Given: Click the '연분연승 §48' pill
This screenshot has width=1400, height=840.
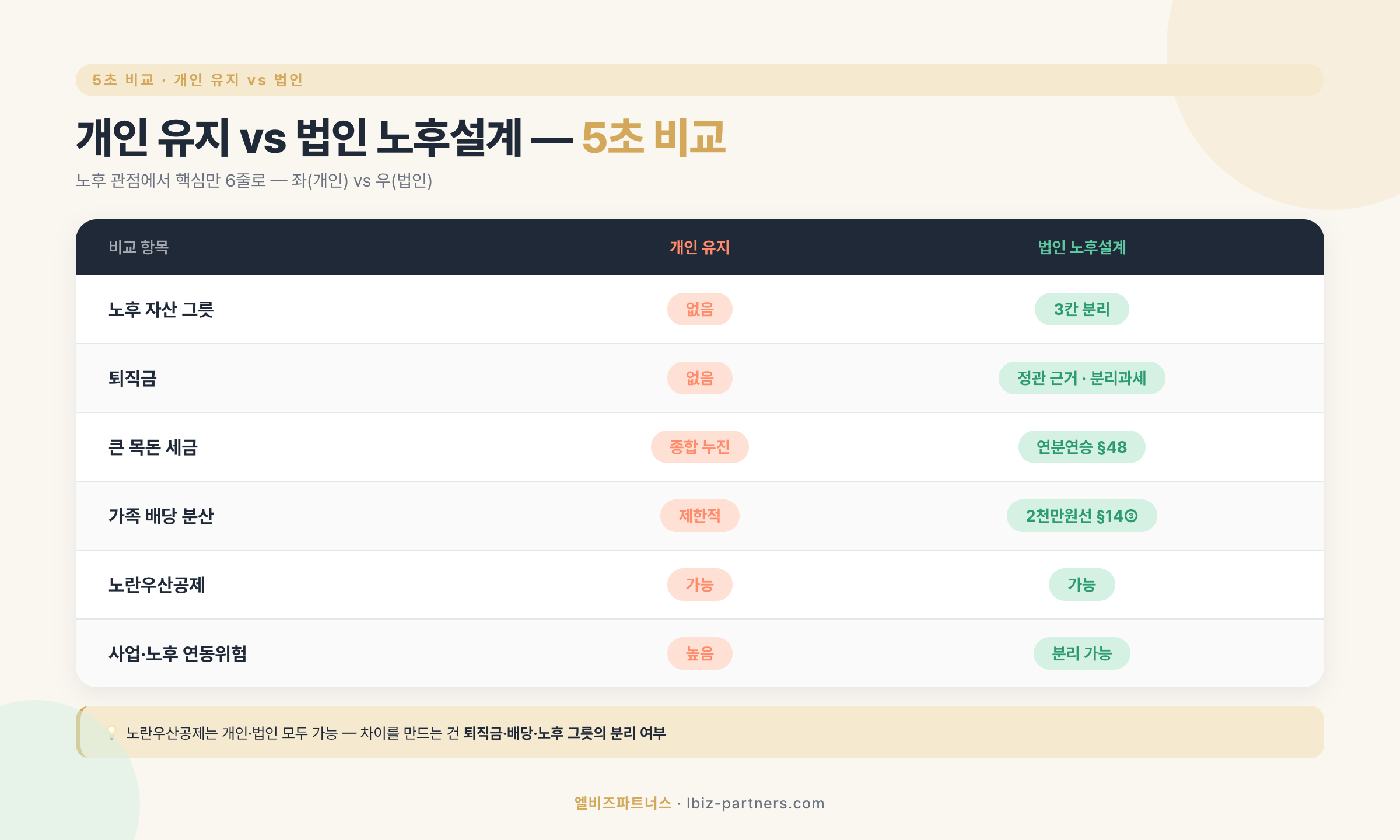Looking at the screenshot, I should click(x=1081, y=447).
